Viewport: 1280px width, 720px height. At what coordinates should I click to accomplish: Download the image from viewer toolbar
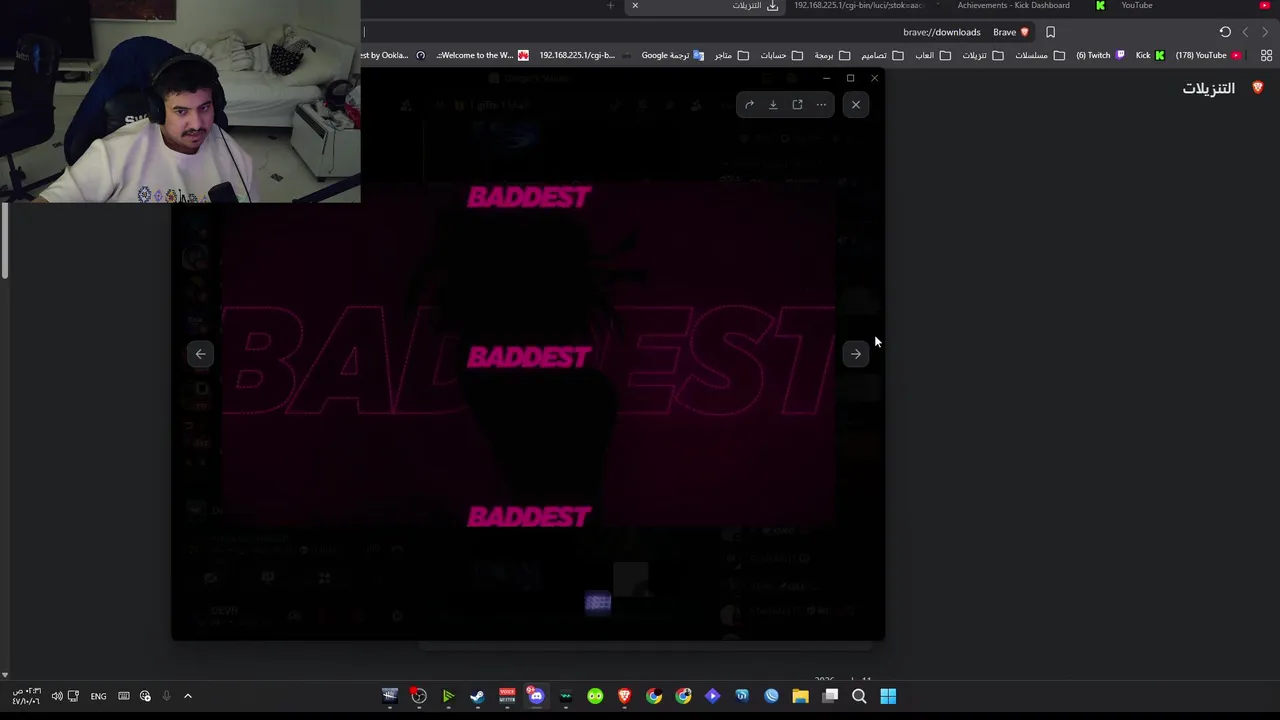[x=773, y=105]
